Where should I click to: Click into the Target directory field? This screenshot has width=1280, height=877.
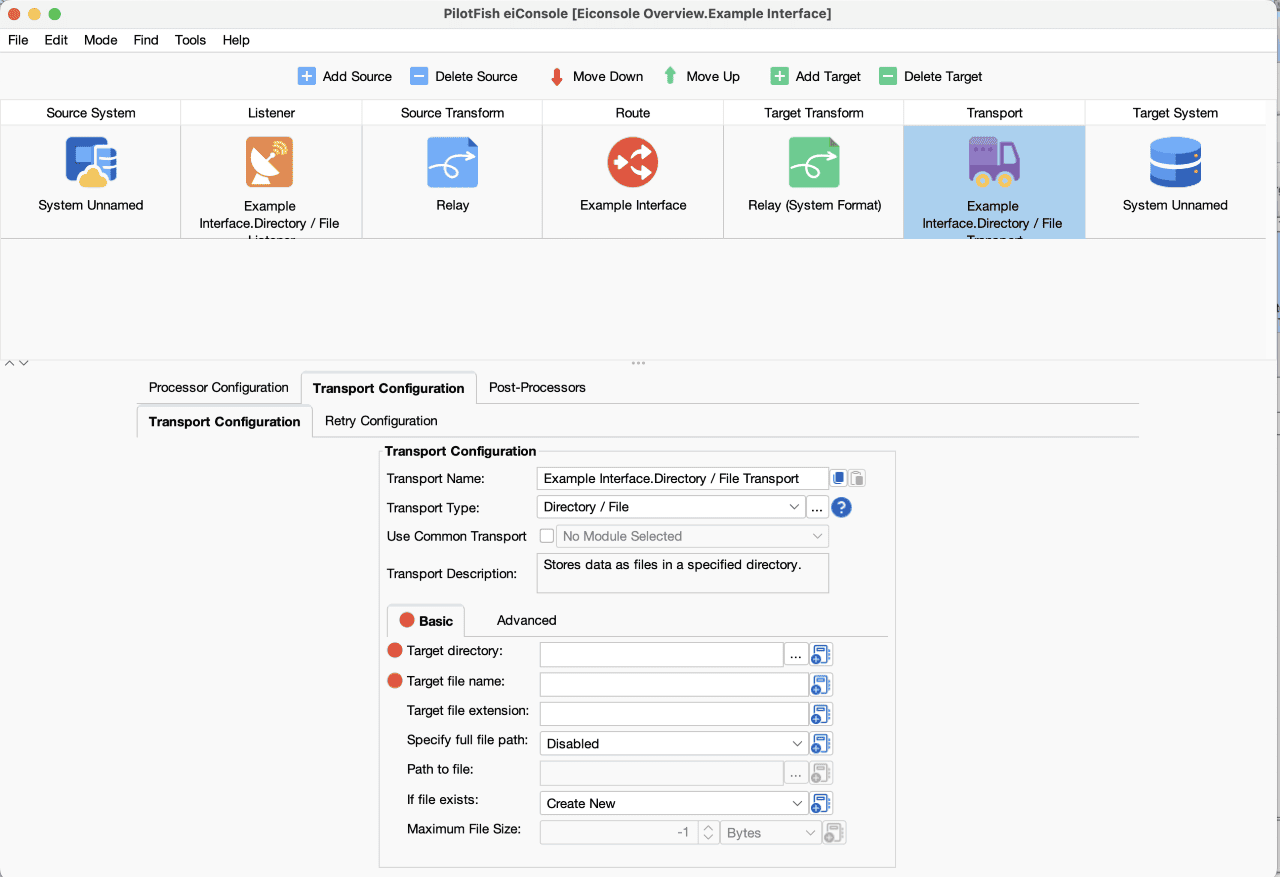tap(661, 655)
